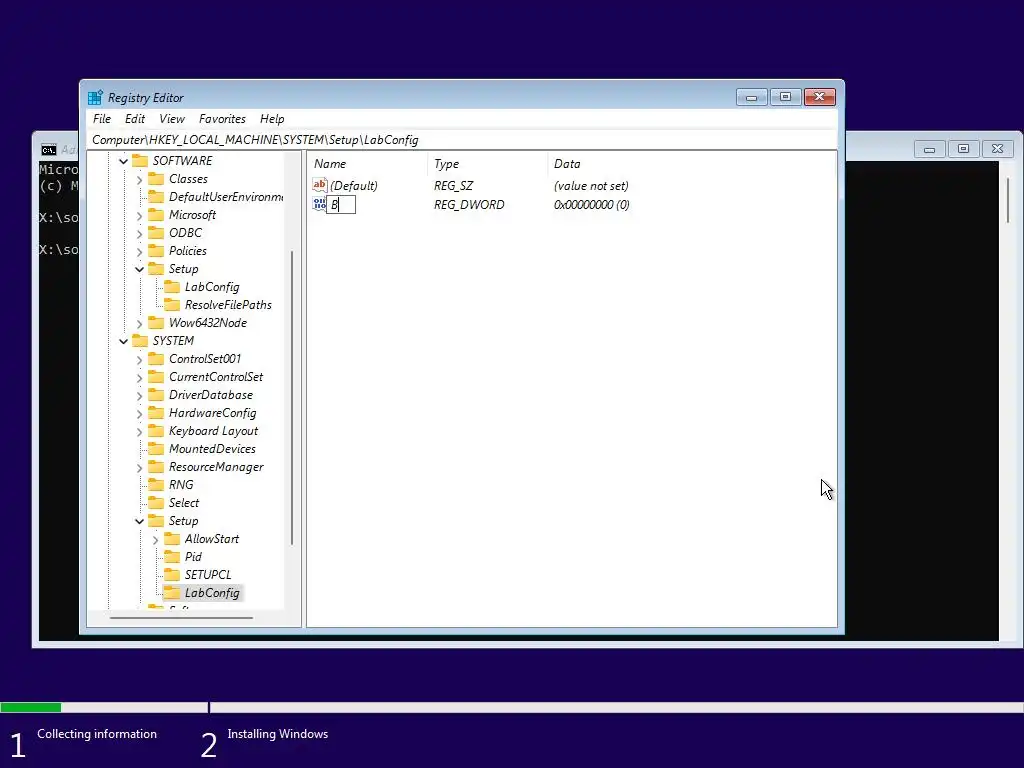The width and height of the screenshot is (1024, 768).
Task: Select the Keyboard Layout folder icon
Action: point(156,430)
